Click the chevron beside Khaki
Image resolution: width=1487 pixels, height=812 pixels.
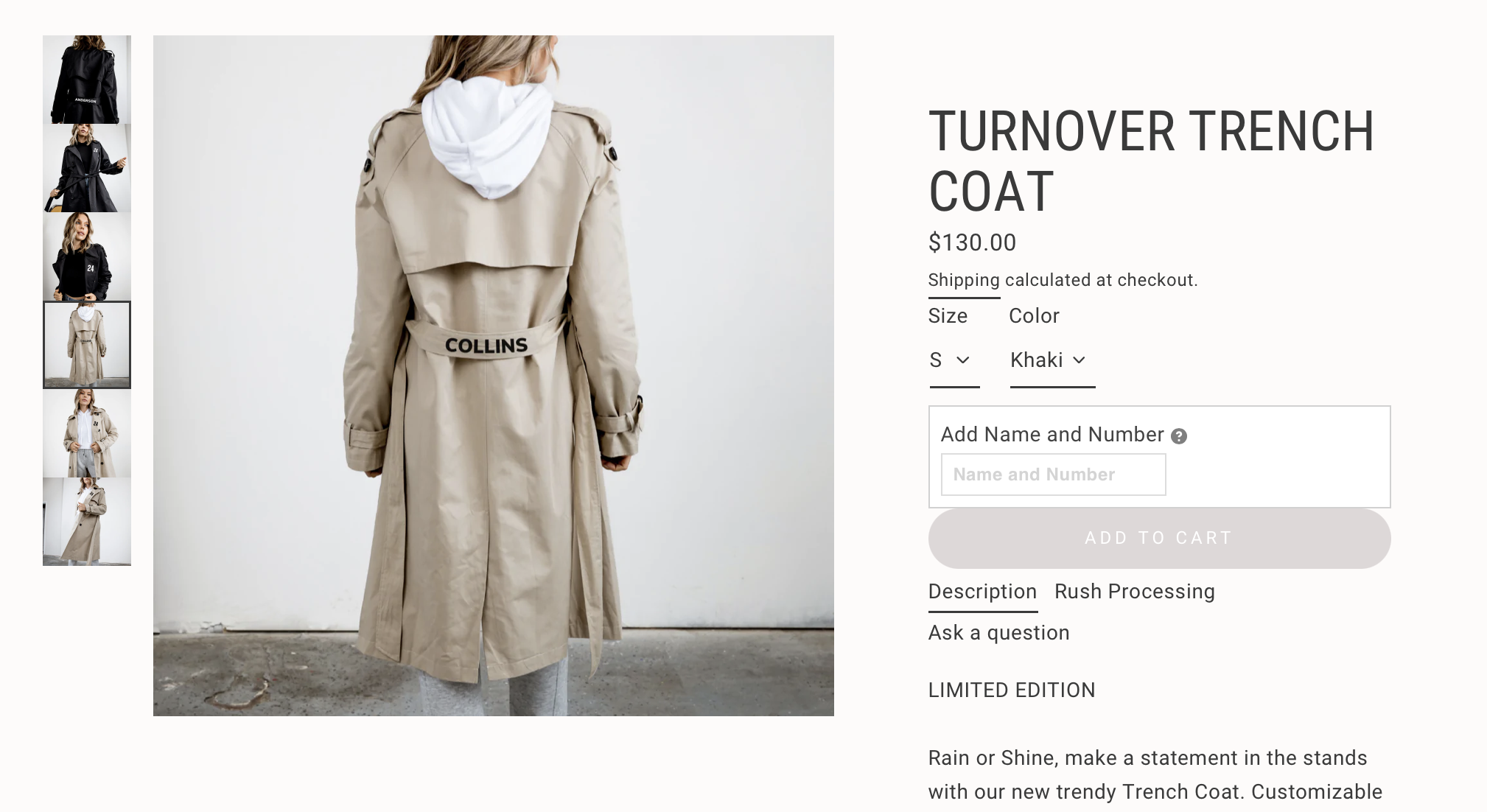pyautogui.click(x=1080, y=360)
